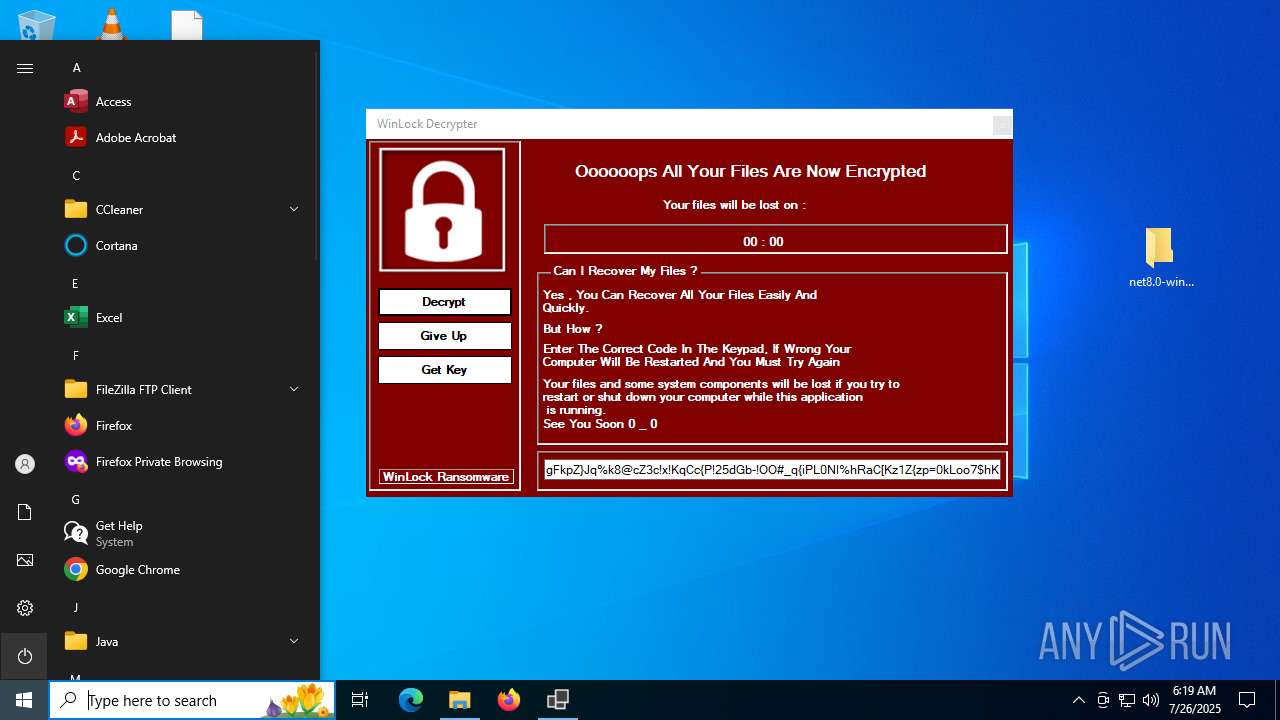This screenshot has height=720, width=1280.
Task: Launch Firefox from the taskbar
Action: (x=508, y=700)
